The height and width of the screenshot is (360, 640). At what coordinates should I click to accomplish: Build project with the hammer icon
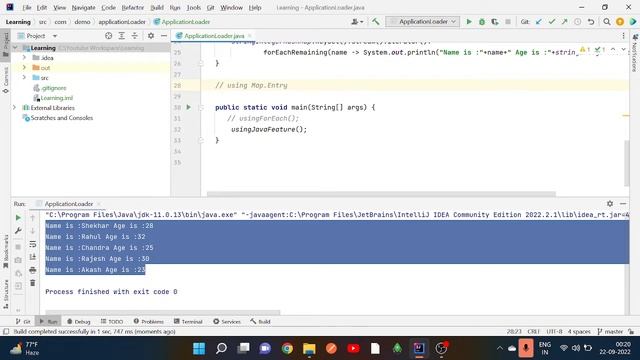[x=376, y=22]
